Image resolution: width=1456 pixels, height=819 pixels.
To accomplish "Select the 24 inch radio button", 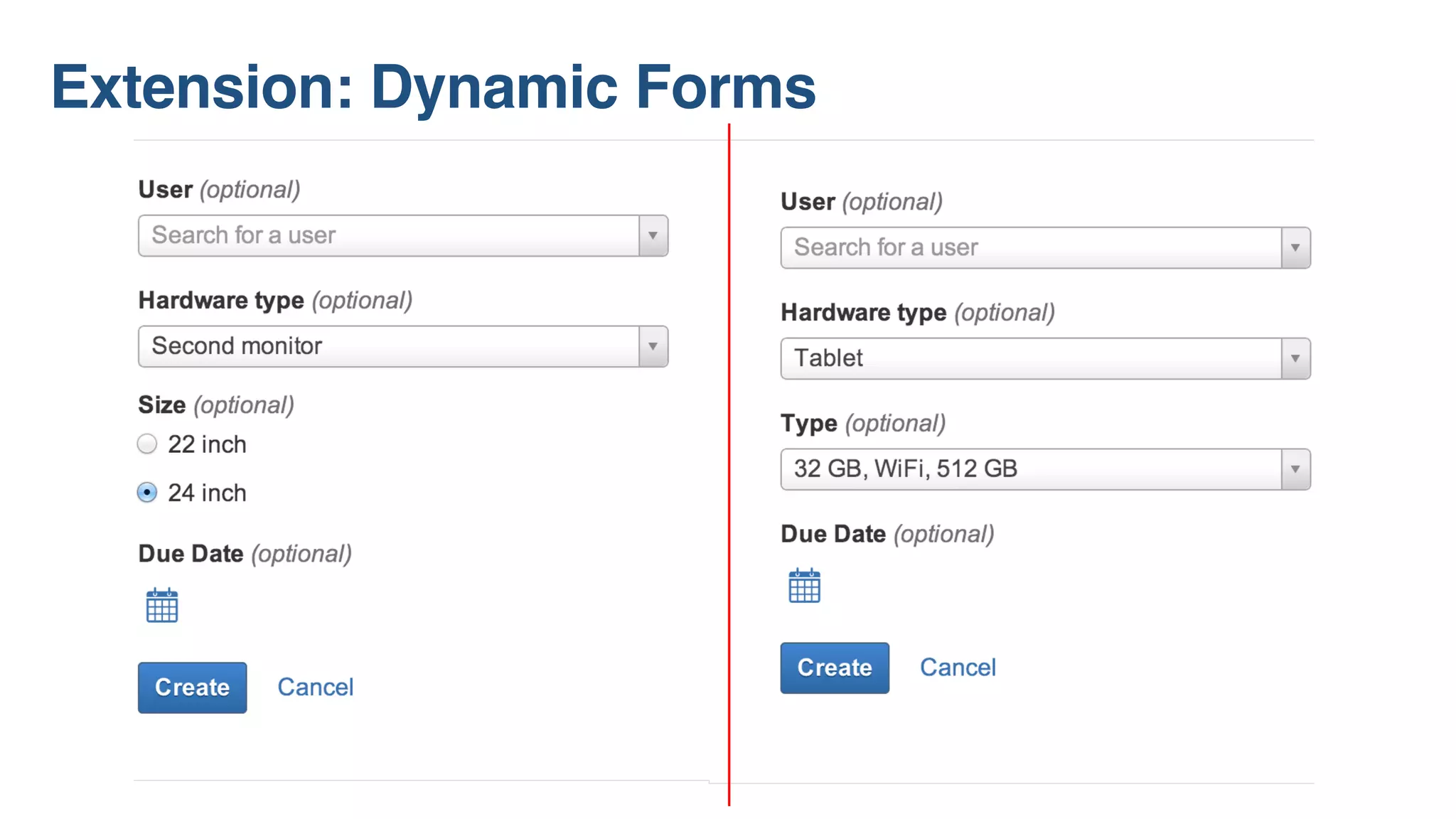I will pos(147,493).
